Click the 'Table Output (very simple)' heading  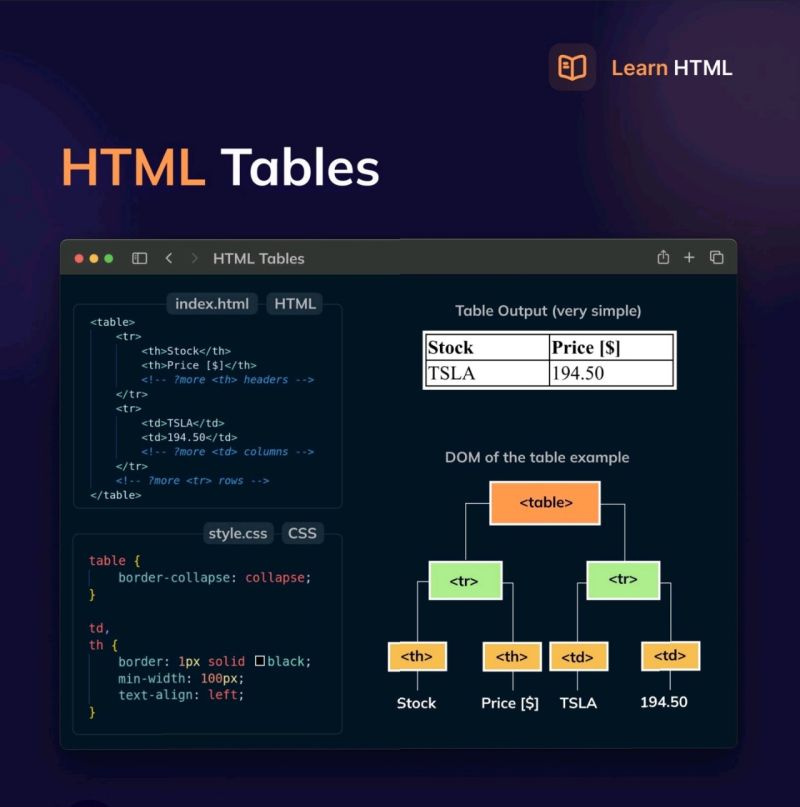(548, 311)
